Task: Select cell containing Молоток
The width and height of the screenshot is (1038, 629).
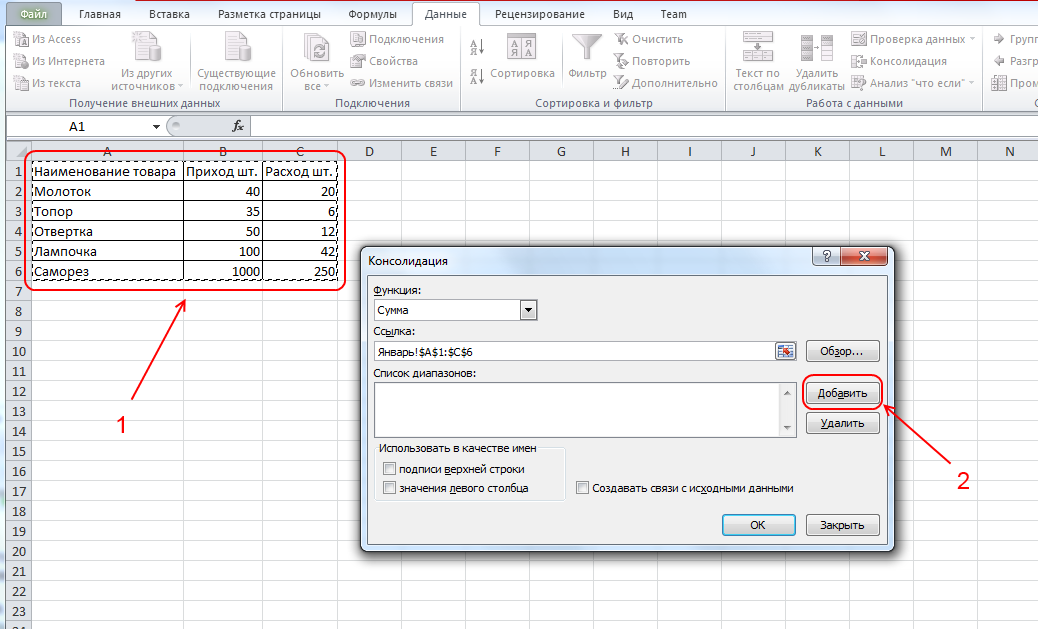Action: tap(107, 191)
